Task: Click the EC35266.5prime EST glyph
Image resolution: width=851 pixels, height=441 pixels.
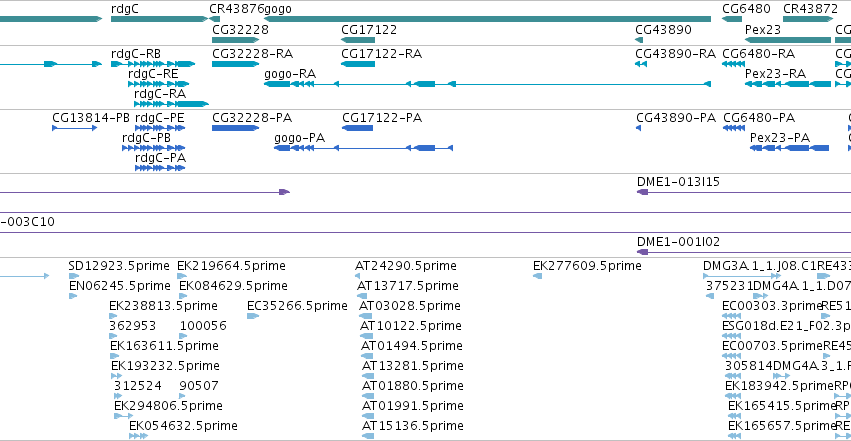Action: click(x=253, y=316)
